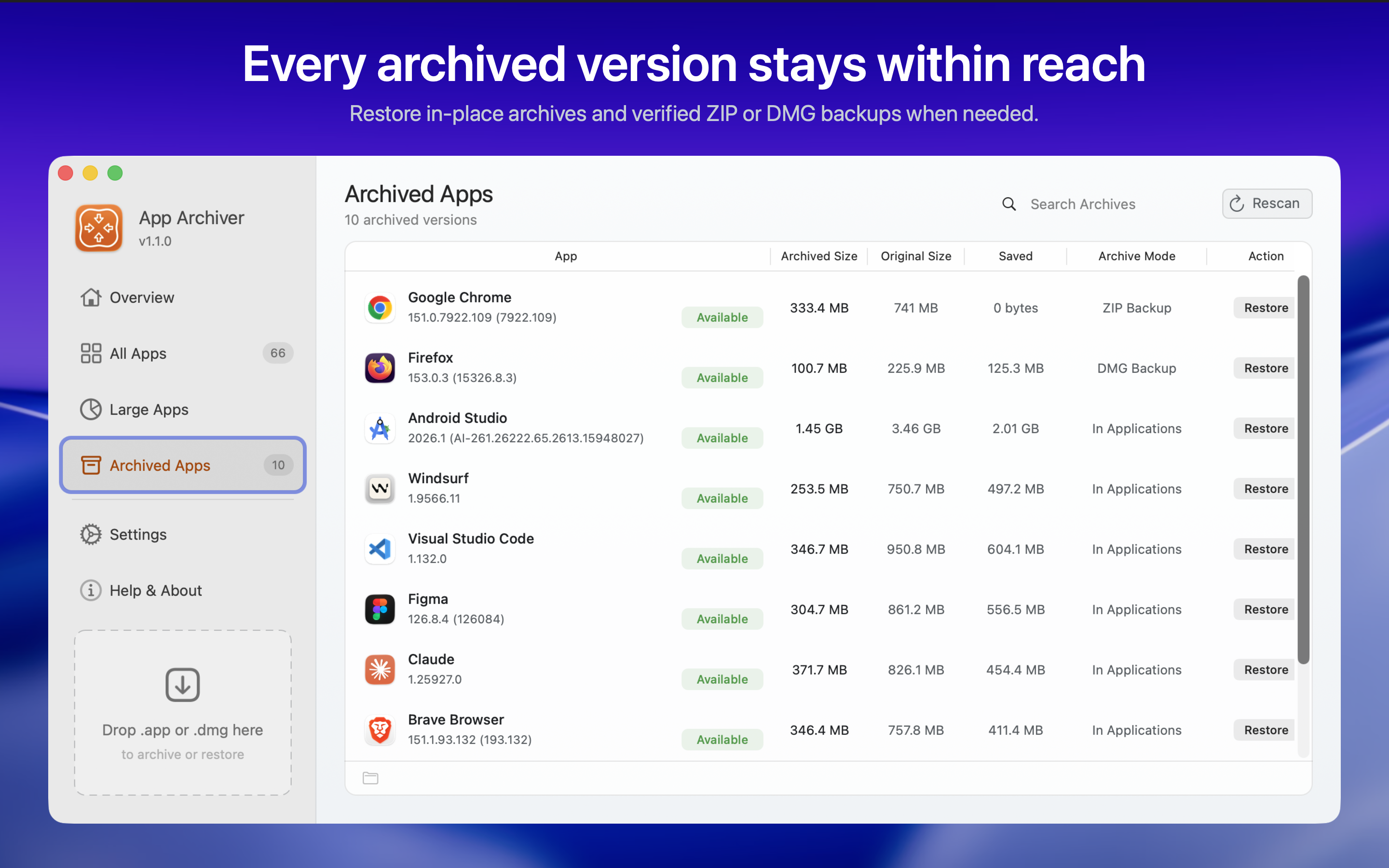1389x868 pixels.
Task: Click the Google Chrome app icon
Action: click(380, 308)
